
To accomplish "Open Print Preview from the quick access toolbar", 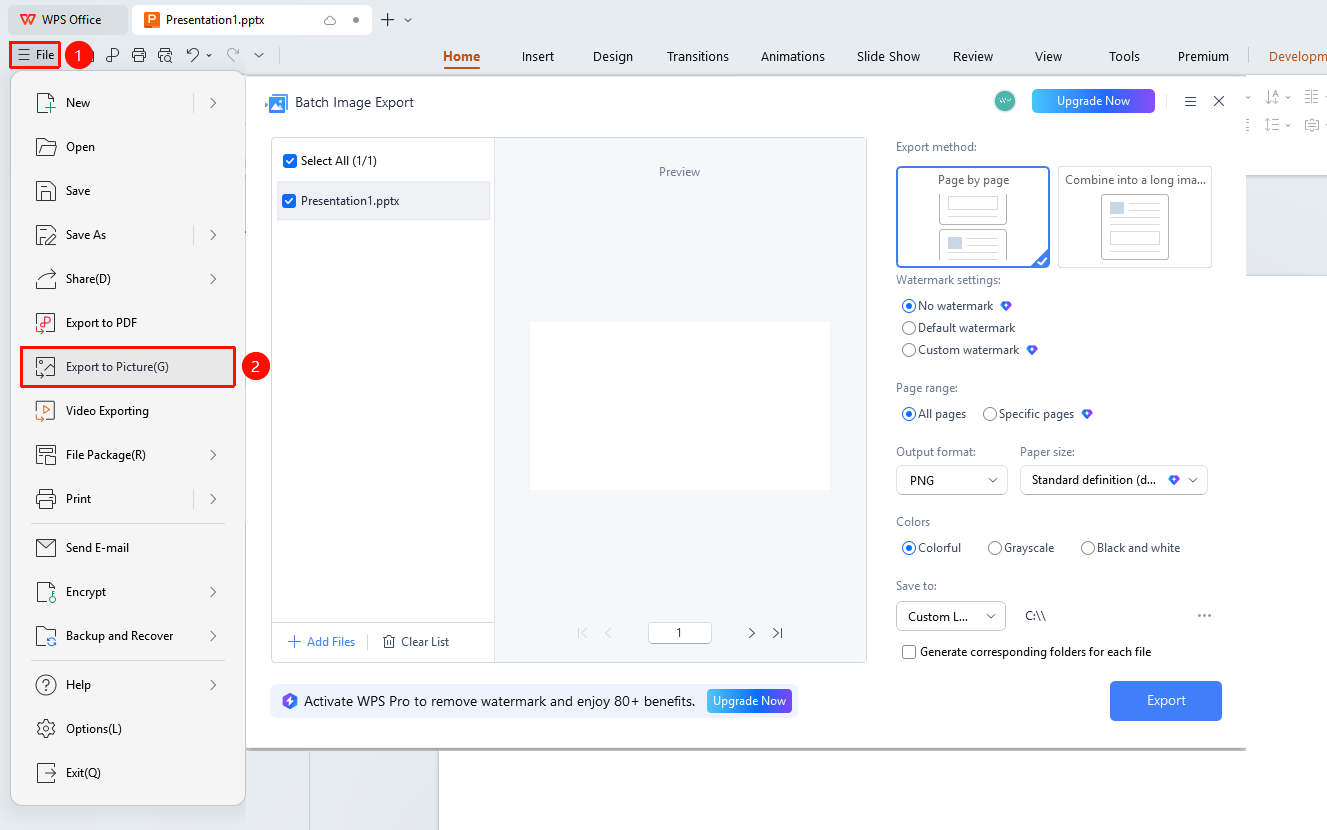I will [165, 55].
